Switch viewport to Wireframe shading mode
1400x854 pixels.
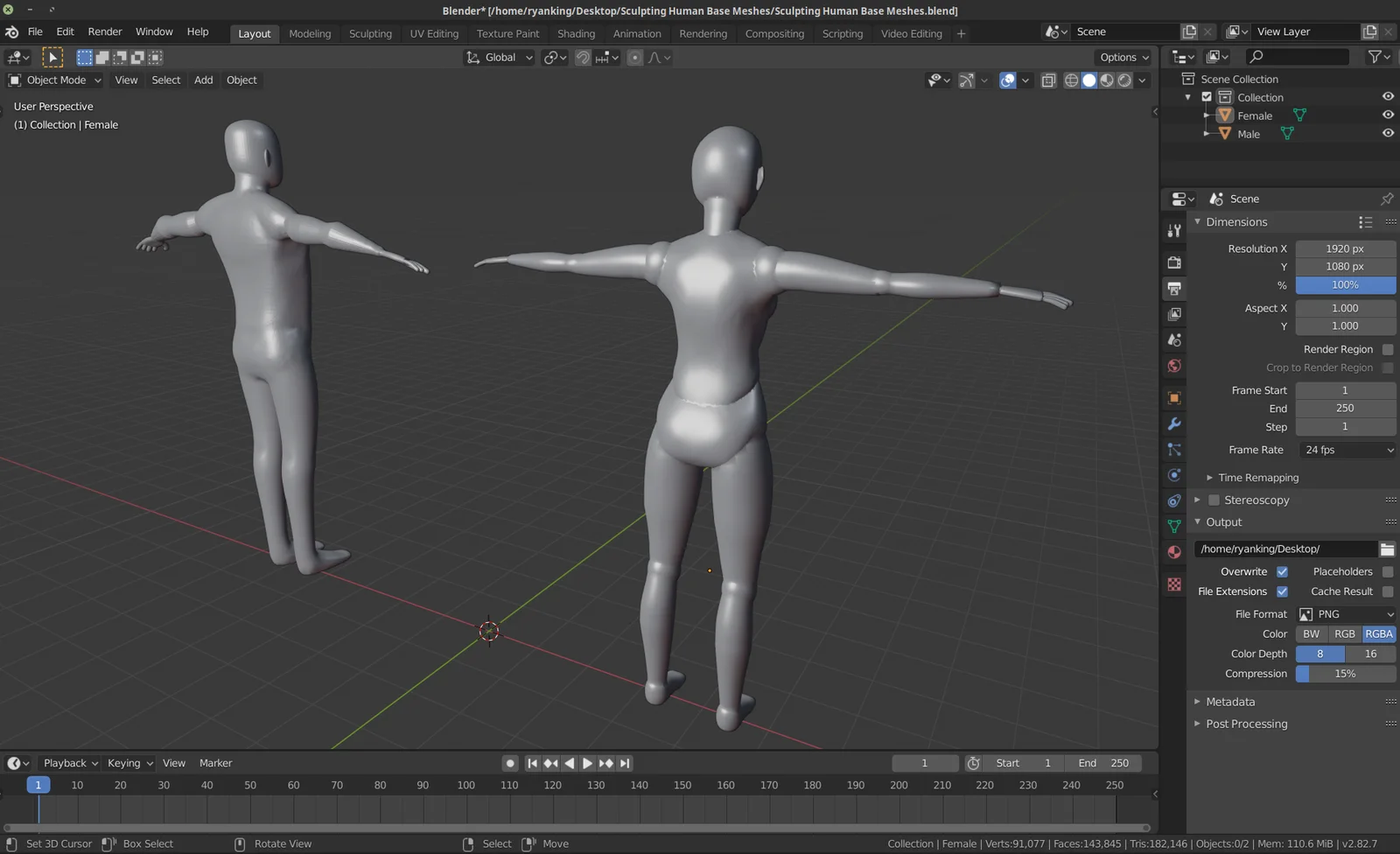[1072, 80]
